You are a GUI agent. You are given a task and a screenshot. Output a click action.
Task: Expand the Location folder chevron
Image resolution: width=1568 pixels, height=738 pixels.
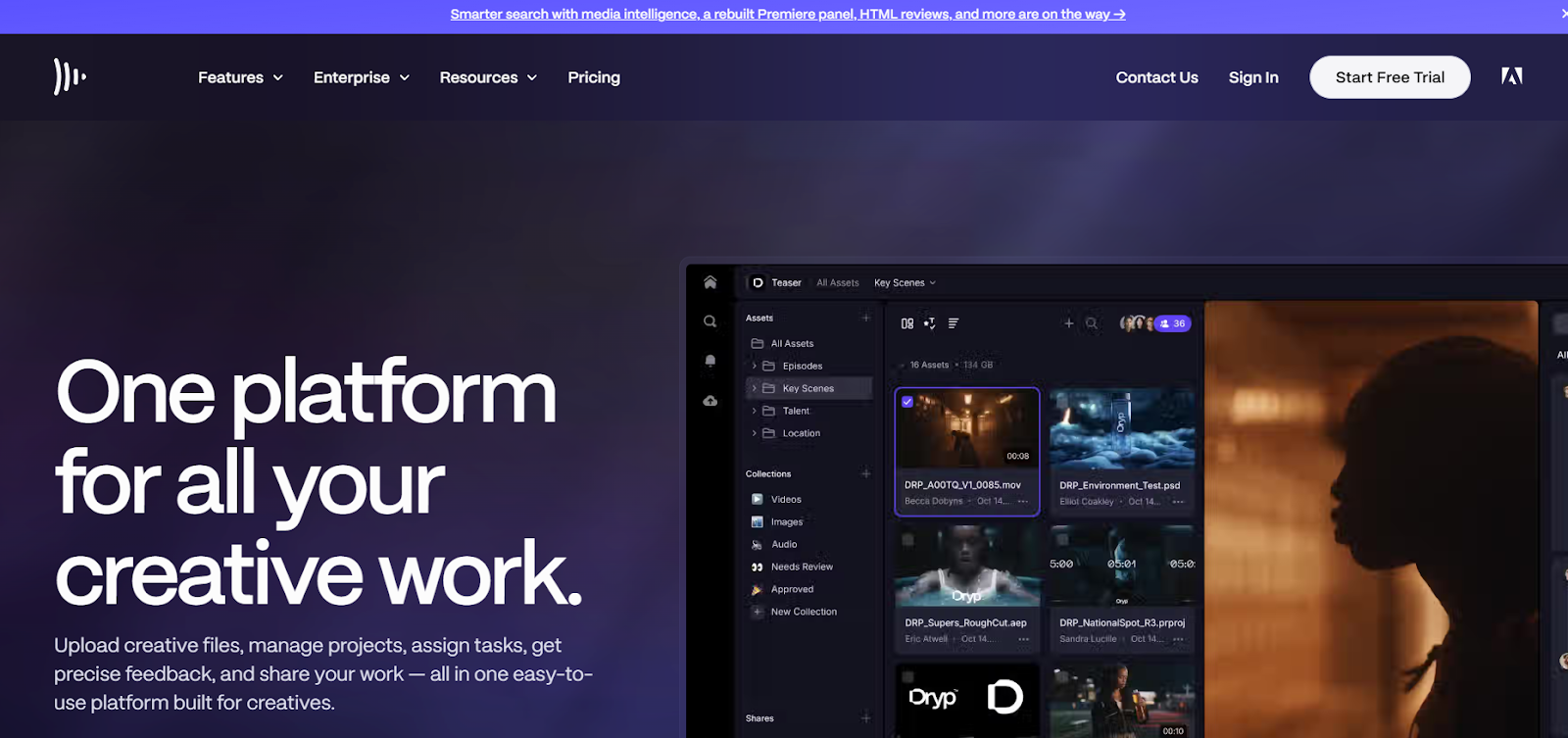(754, 433)
